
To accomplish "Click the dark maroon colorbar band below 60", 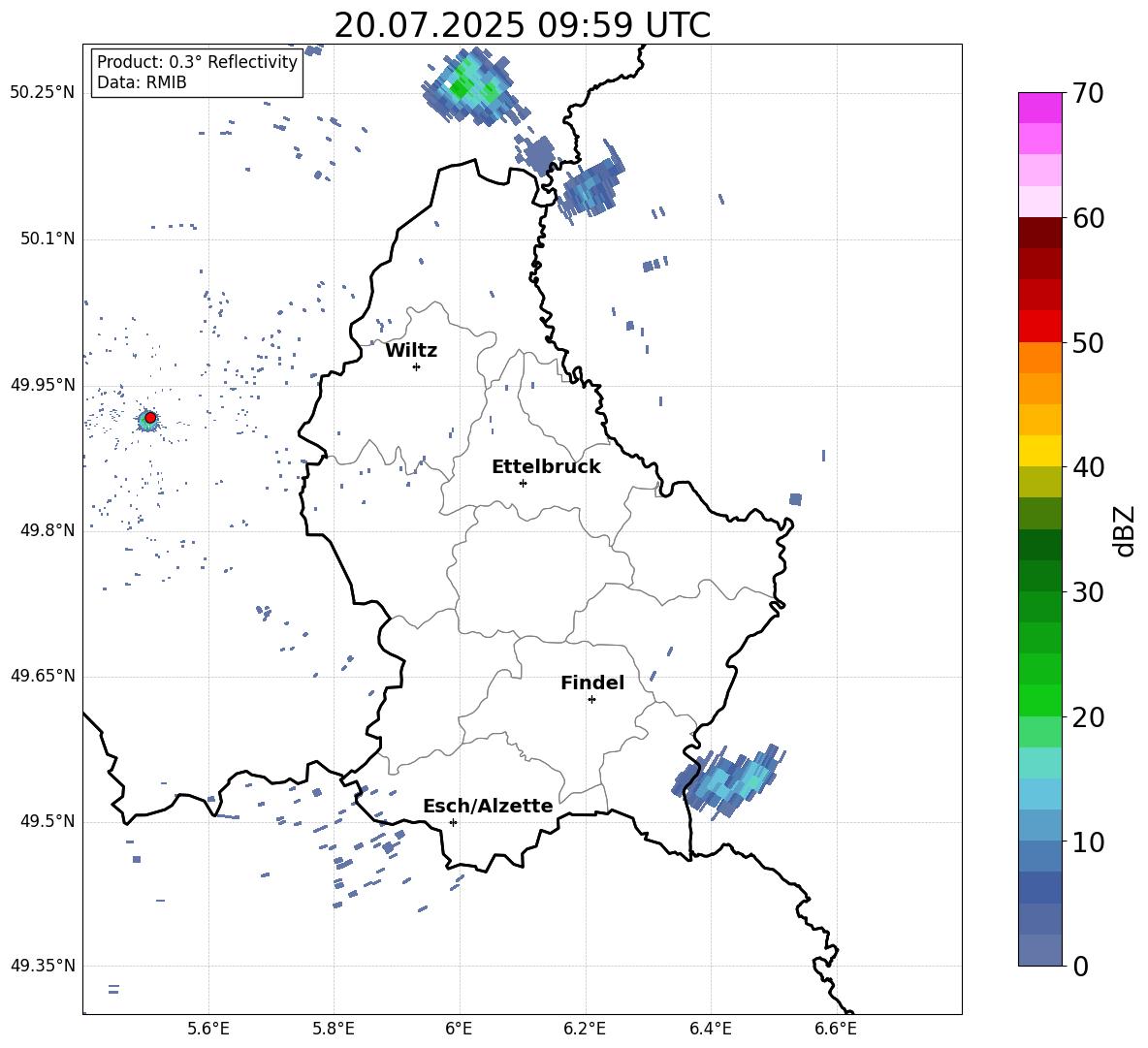I will (1040, 233).
